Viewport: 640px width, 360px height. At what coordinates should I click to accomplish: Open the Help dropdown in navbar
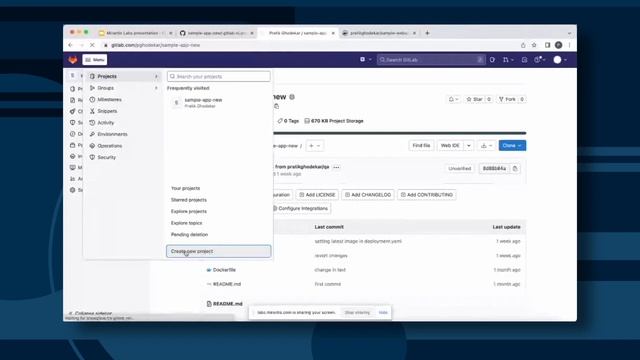540,60
